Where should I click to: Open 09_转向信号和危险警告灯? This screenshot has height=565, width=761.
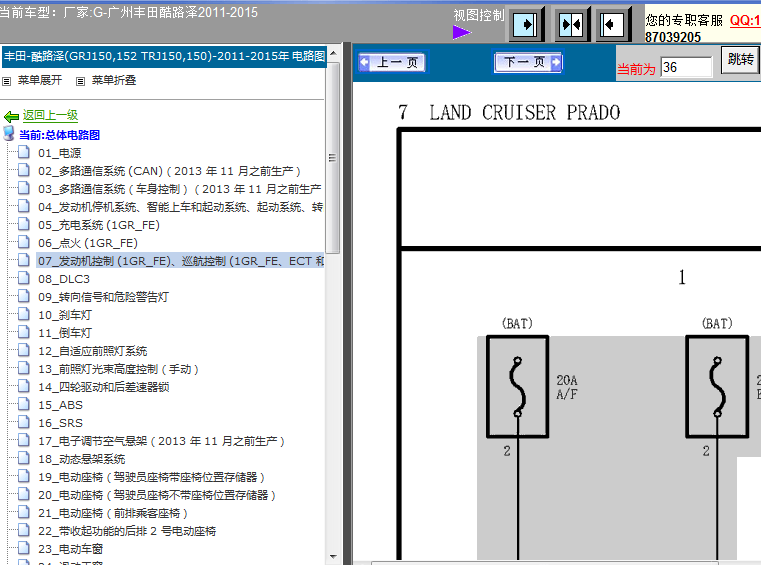pos(103,297)
